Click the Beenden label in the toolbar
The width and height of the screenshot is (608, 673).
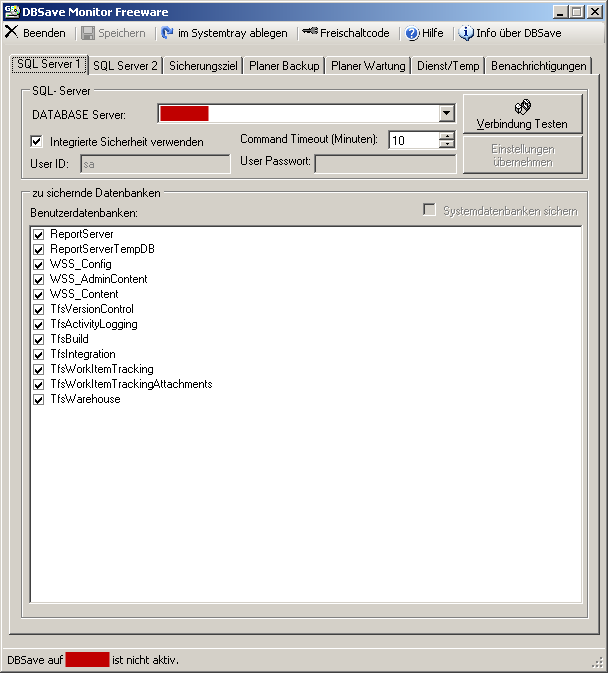pos(44,33)
